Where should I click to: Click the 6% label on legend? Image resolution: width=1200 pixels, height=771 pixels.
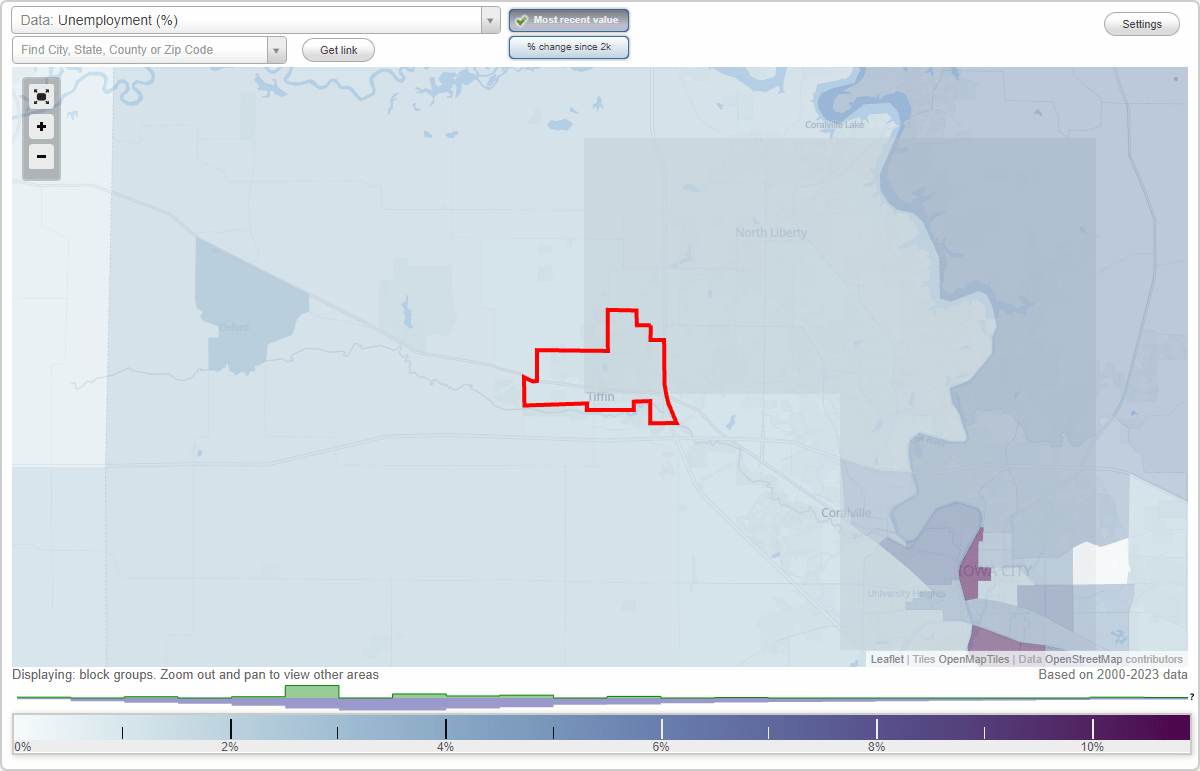click(661, 747)
